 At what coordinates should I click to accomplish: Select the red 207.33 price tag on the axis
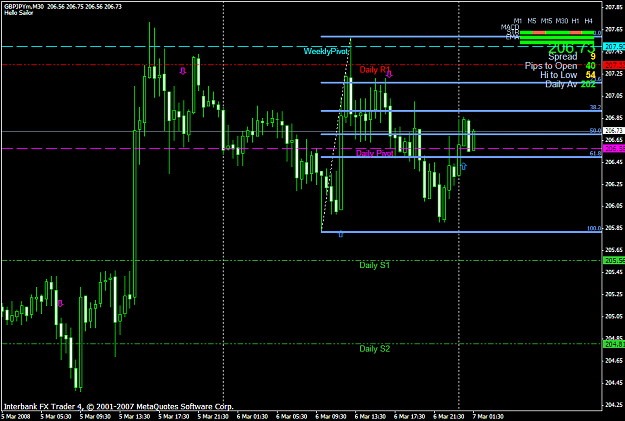(614, 65)
